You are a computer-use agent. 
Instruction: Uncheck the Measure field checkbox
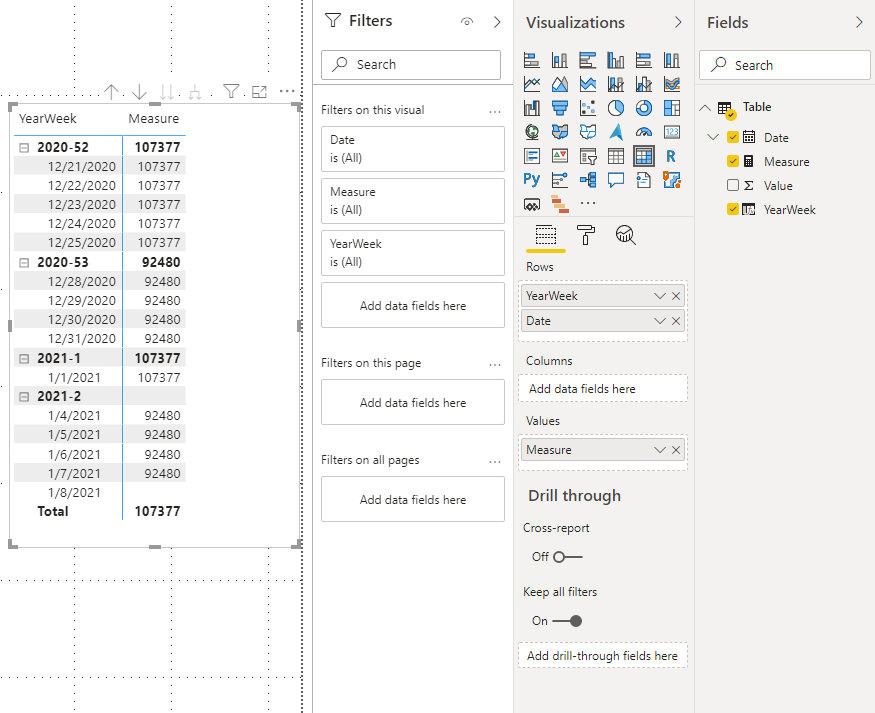(x=733, y=161)
